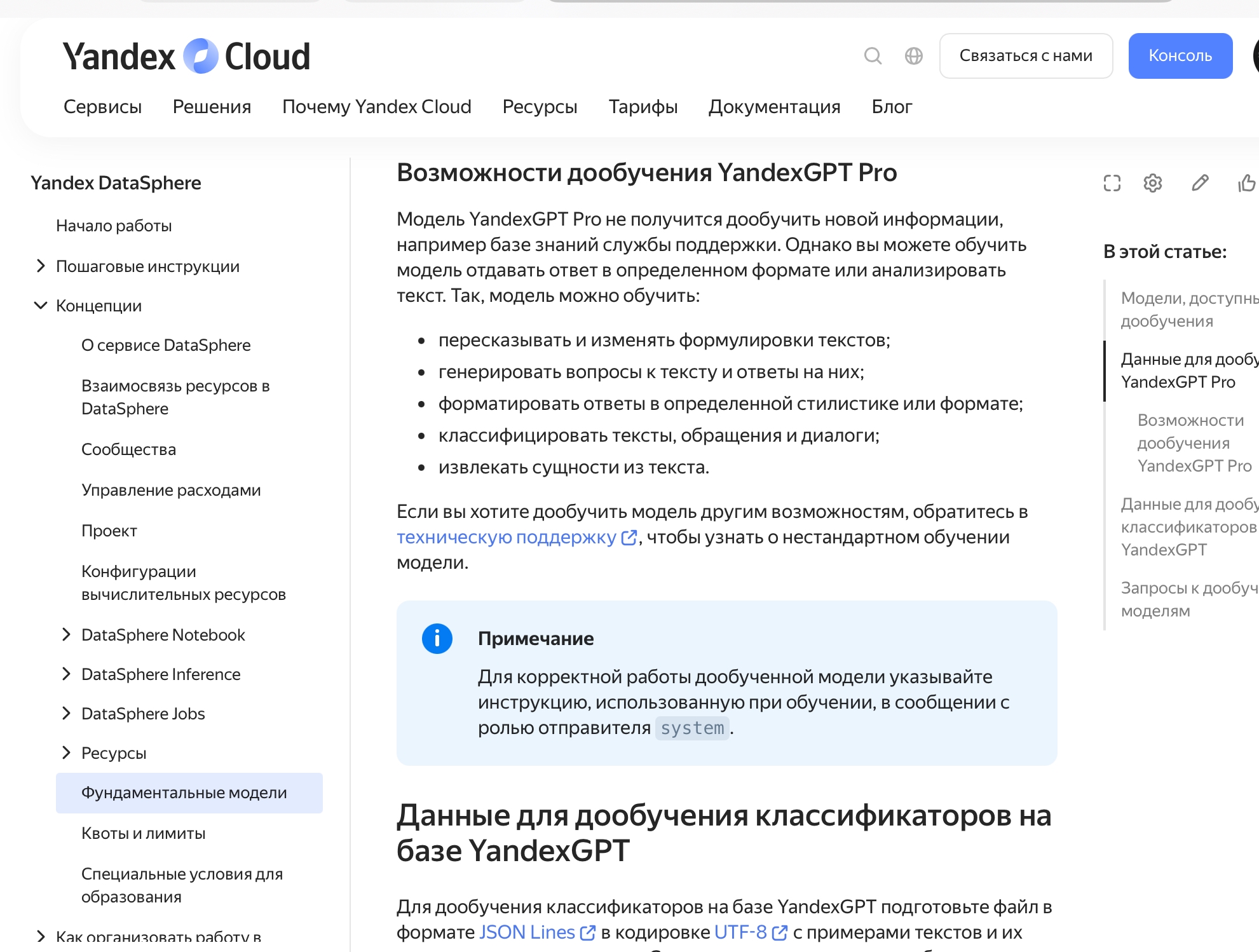The height and width of the screenshot is (952, 1259).
Task: Open the Консоль button
Action: pyautogui.click(x=1180, y=56)
